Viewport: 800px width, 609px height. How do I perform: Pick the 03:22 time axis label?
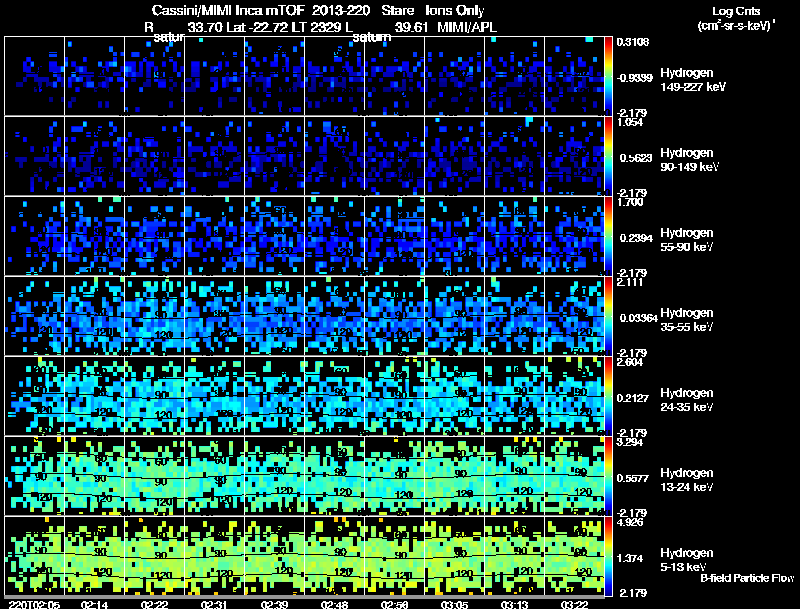point(575,604)
